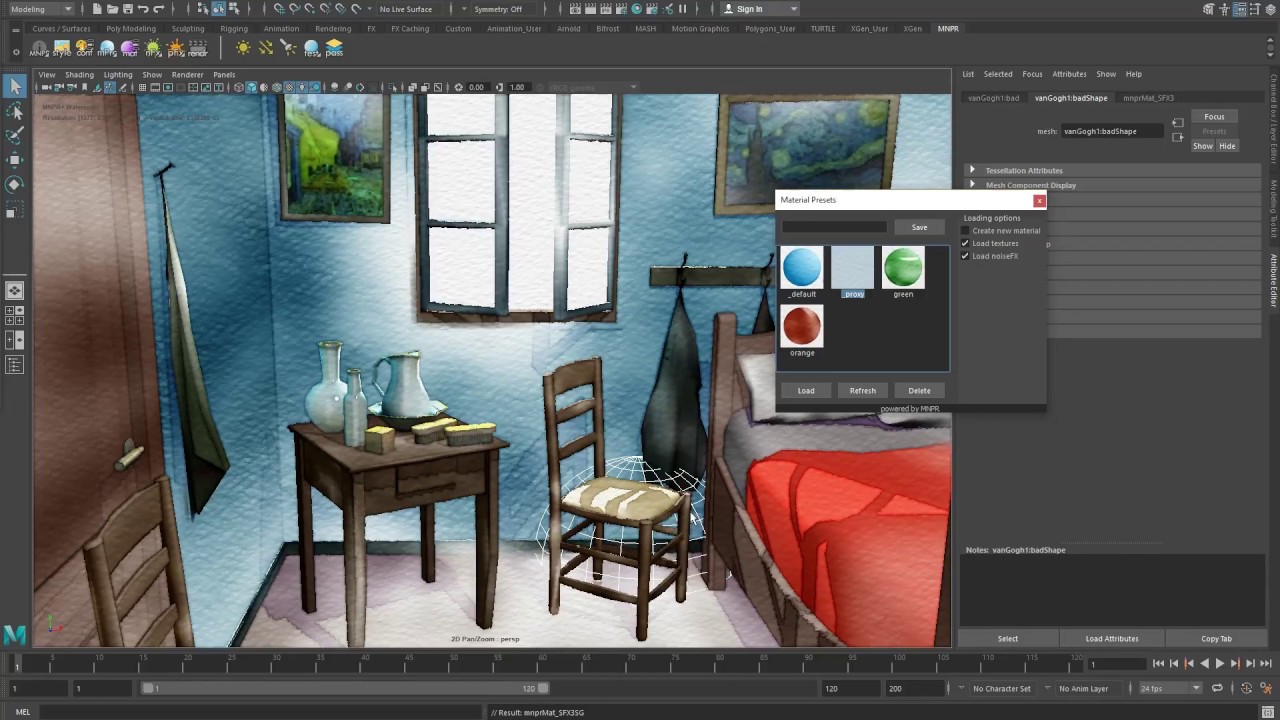Click the MNPR style shelf icon
The height and width of the screenshot is (720, 1280).
62,48
